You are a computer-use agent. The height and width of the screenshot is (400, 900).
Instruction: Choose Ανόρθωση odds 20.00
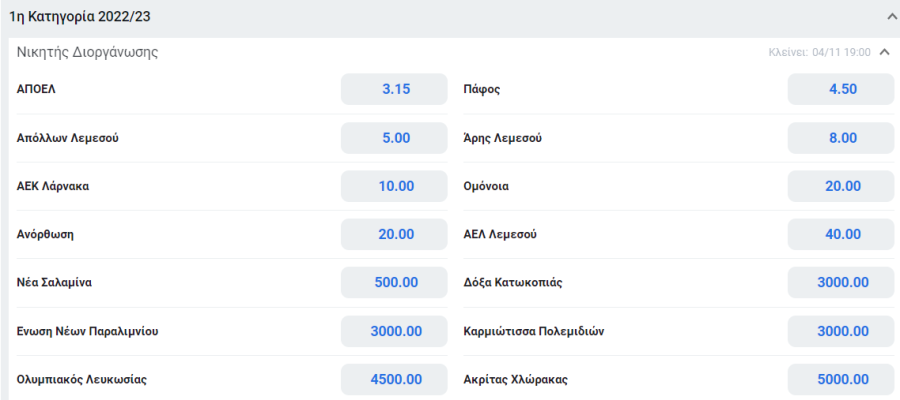pos(394,234)
